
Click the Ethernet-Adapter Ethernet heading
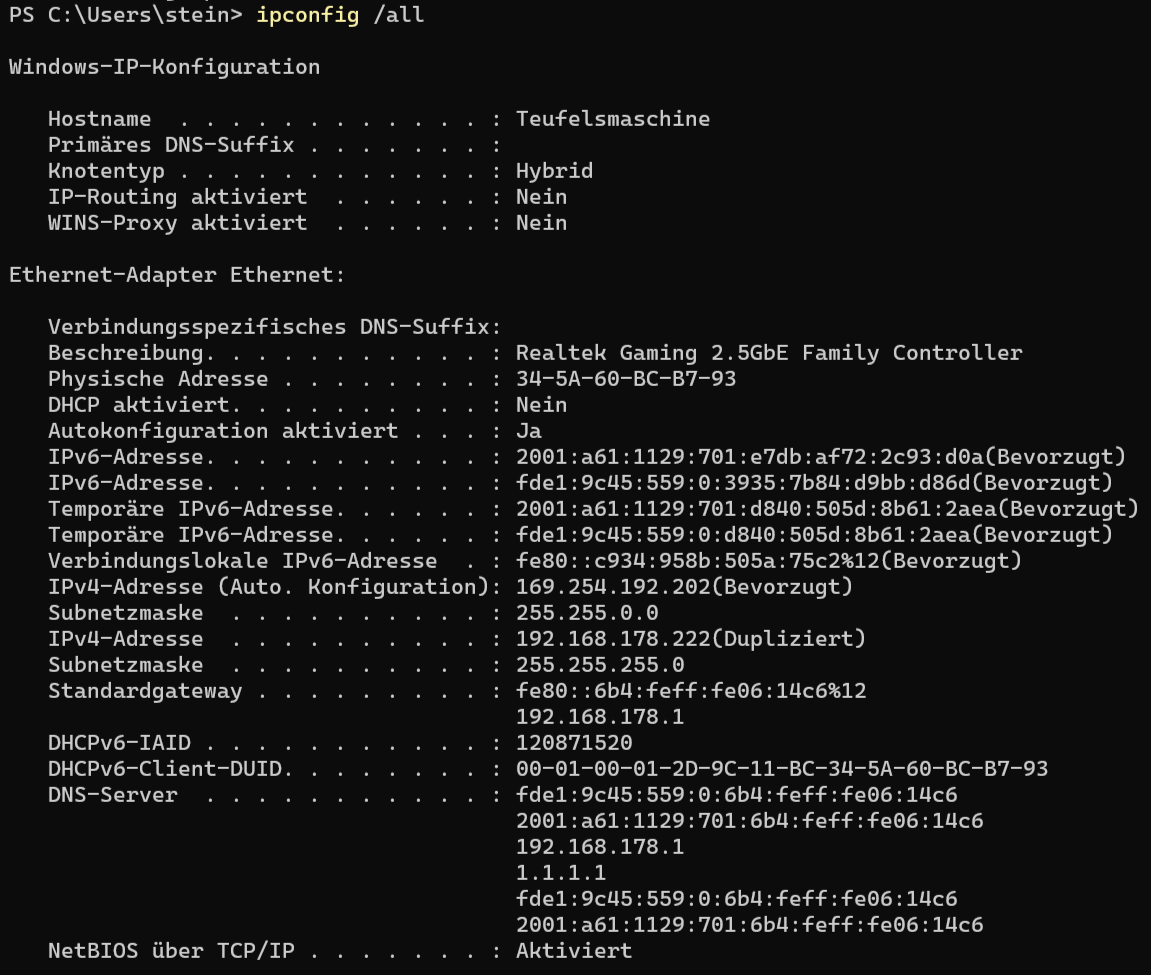point(177,275)
